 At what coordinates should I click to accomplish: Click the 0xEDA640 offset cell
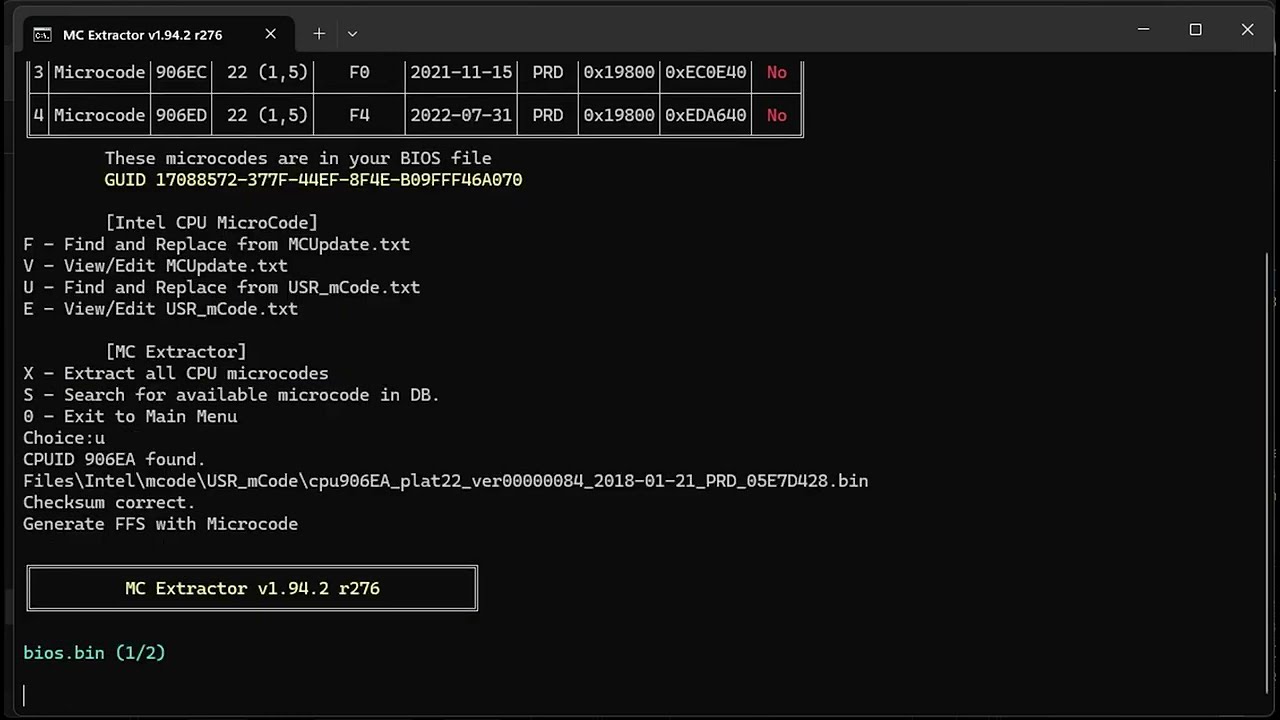(706, 115)
